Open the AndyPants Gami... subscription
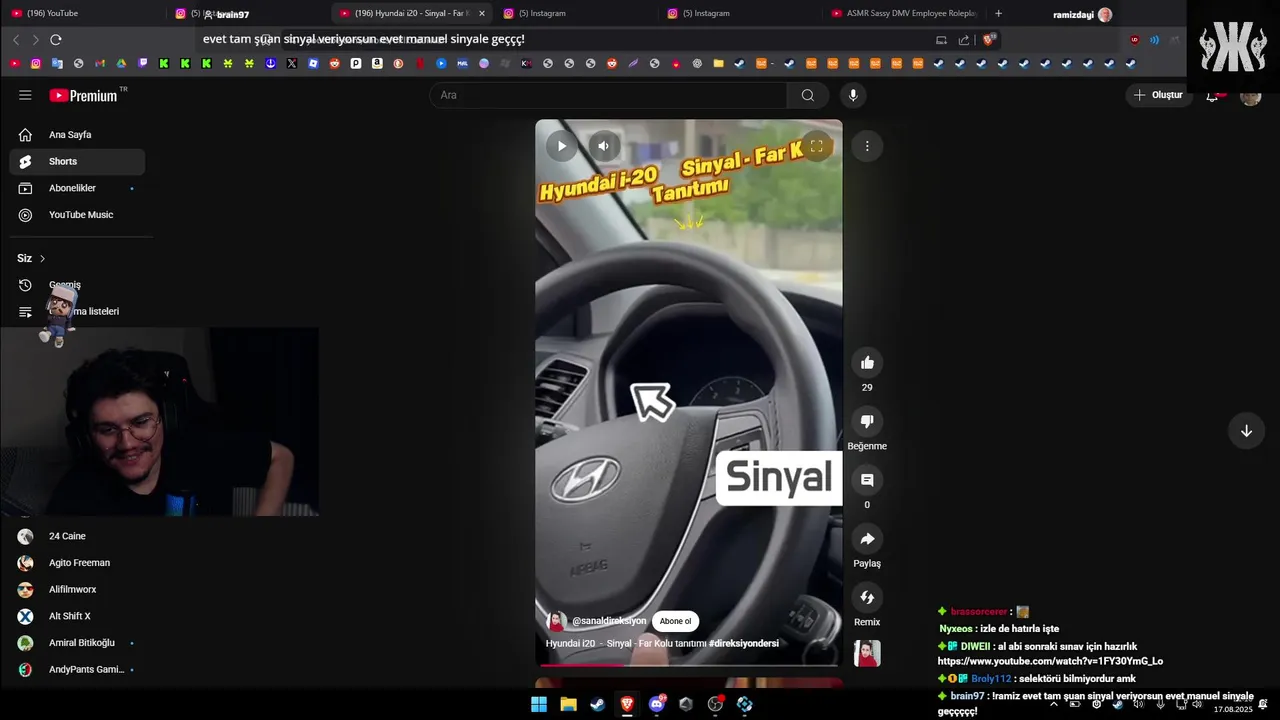The height and width of the screenshot is (720, 1280). click(77, 670)
